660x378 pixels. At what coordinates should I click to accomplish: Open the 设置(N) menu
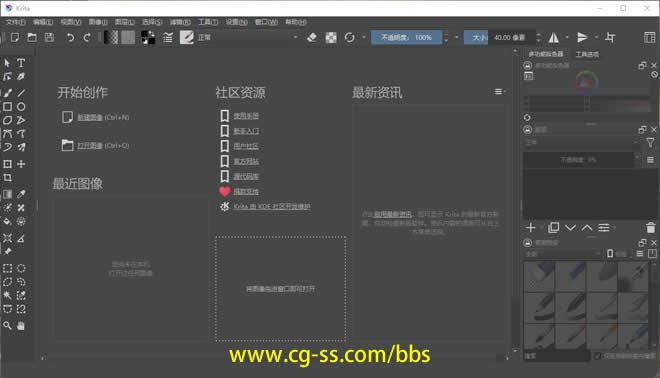pos(236,22)
